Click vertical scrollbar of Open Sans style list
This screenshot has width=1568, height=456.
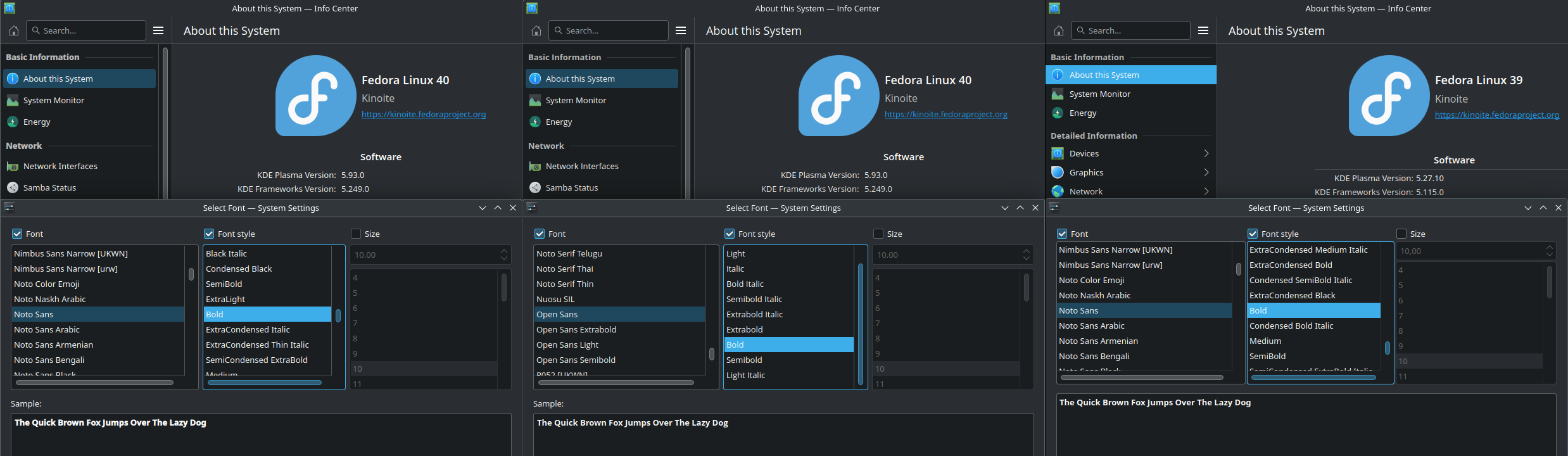pyautogui.click(x=861, y=324)
